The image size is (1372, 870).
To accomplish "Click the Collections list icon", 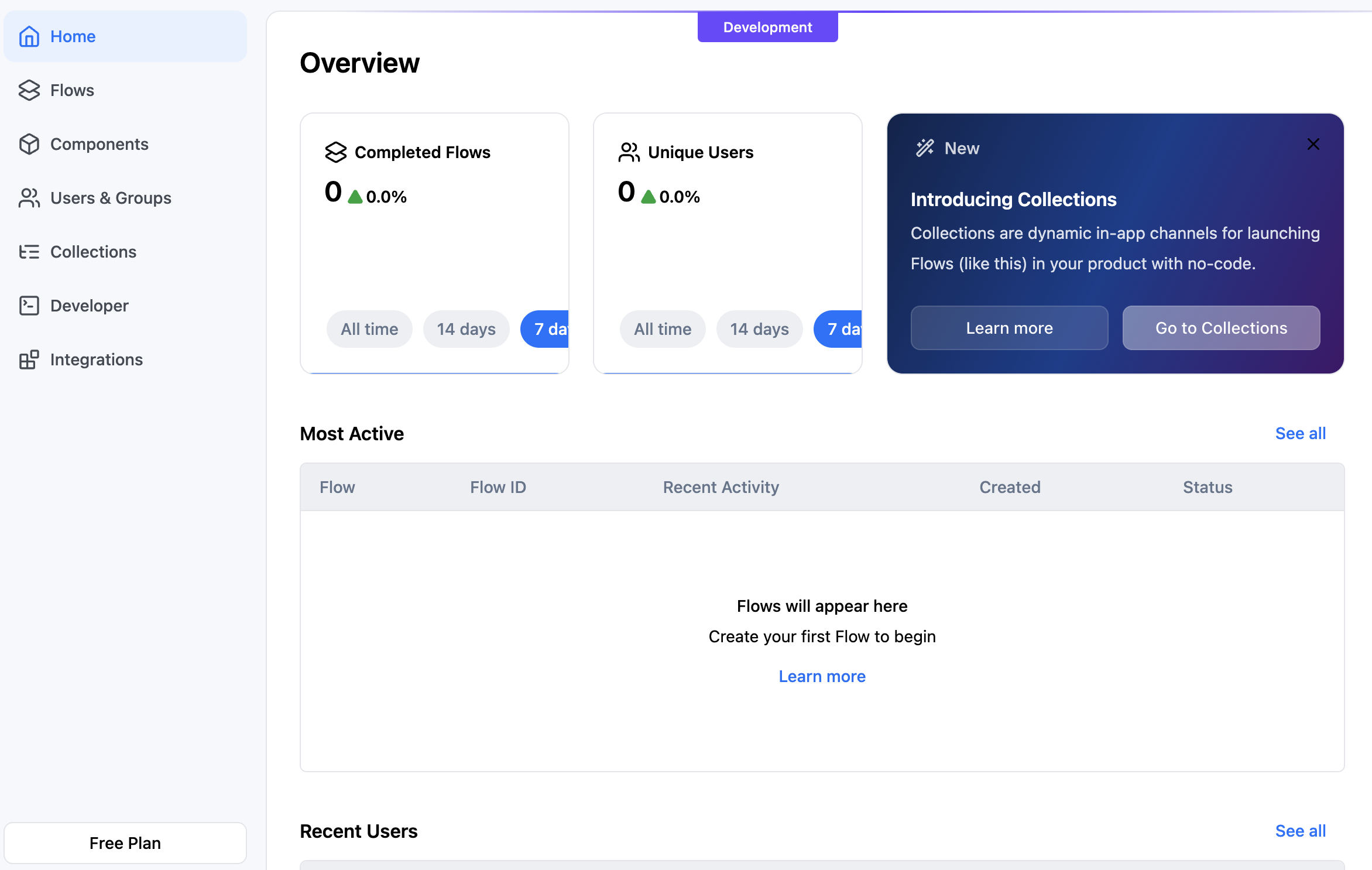I will point(29,252).
